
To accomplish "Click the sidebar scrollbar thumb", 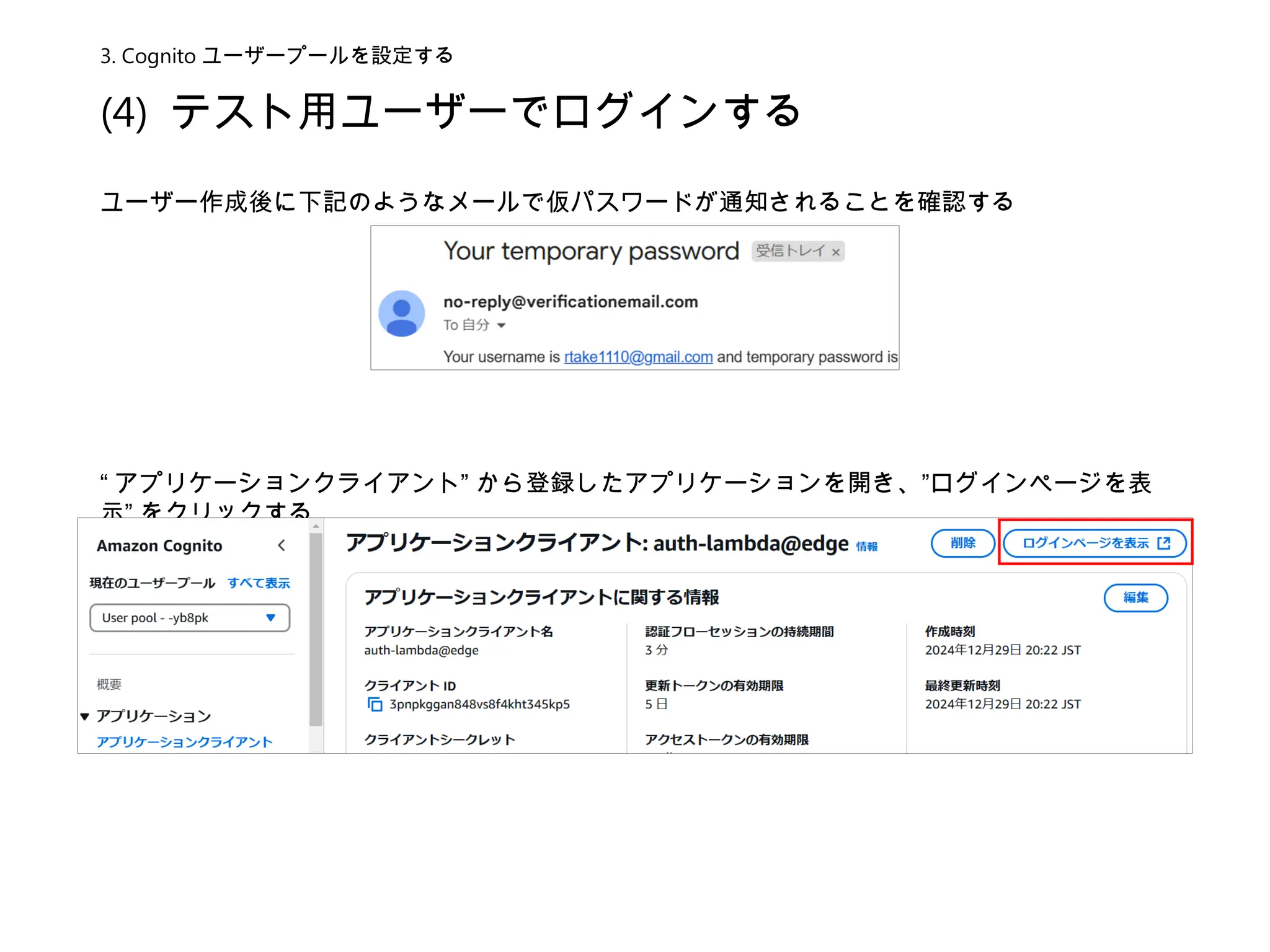I will [x=316, y=629].
